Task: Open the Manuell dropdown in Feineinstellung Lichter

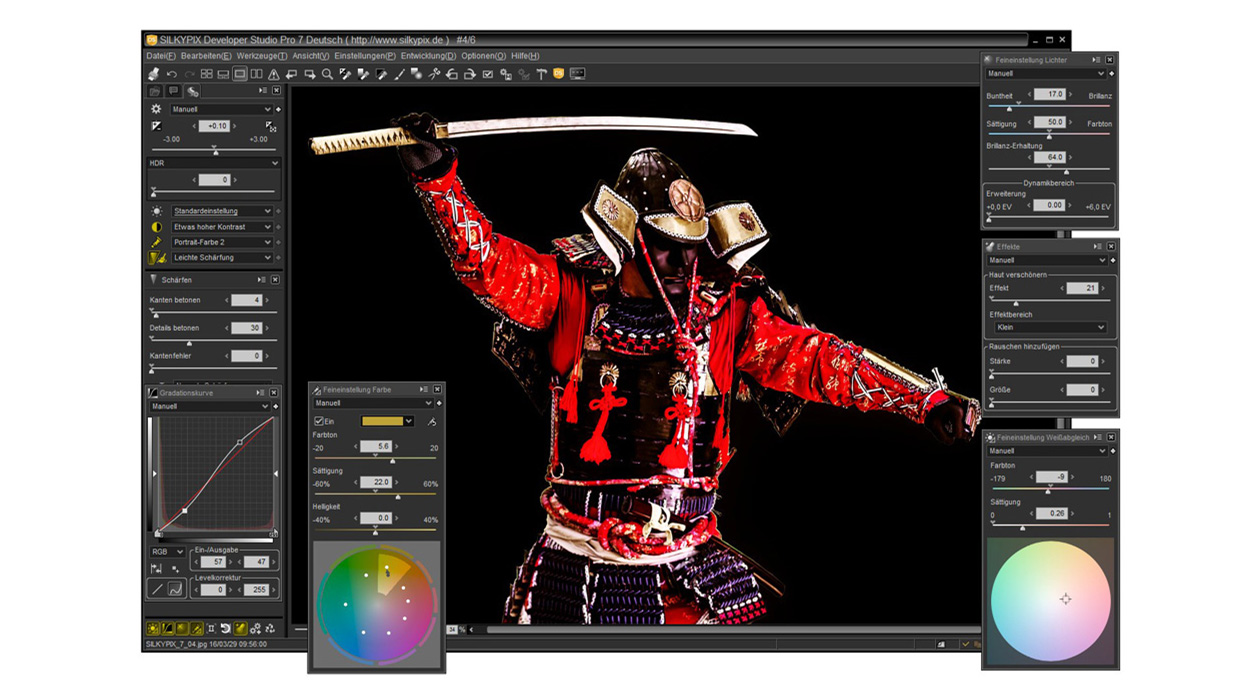Action: pyautogui.click(x=1045, y=74)
